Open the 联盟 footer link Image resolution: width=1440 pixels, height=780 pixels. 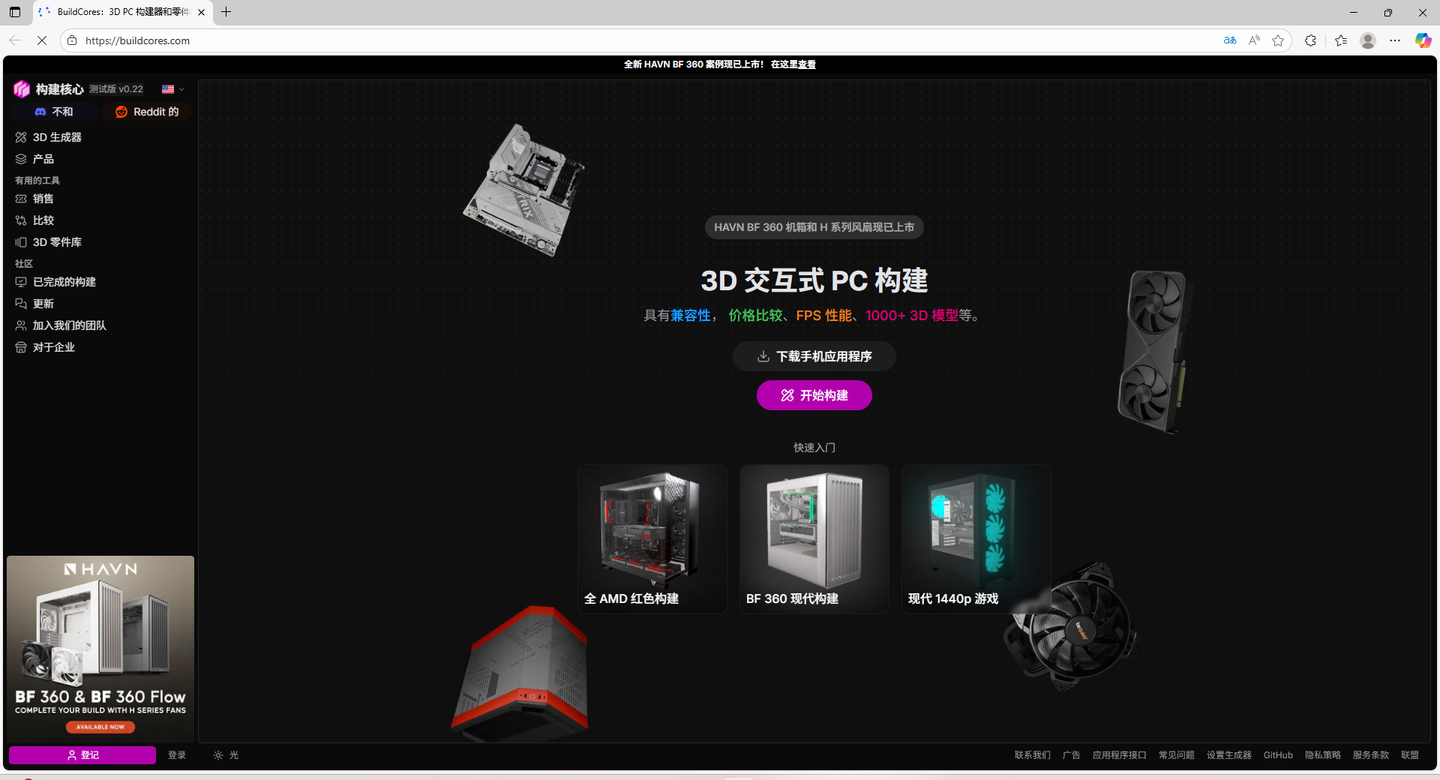(x=1410, y=755)
